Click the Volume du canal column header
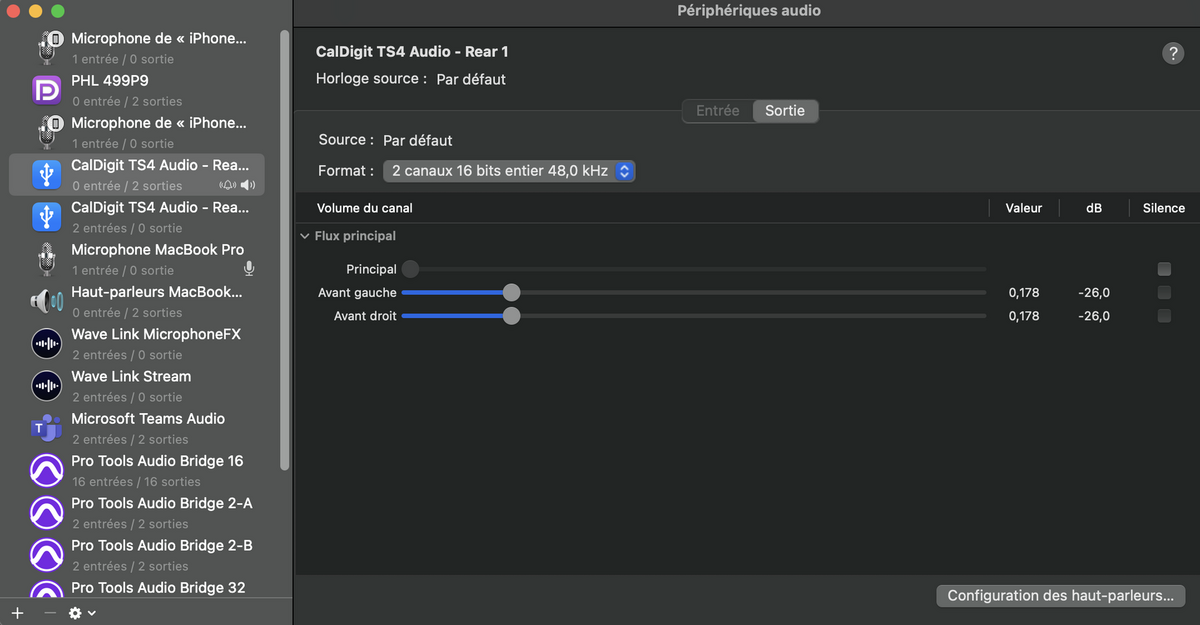 pyautogui.click(x=365, y=208)
